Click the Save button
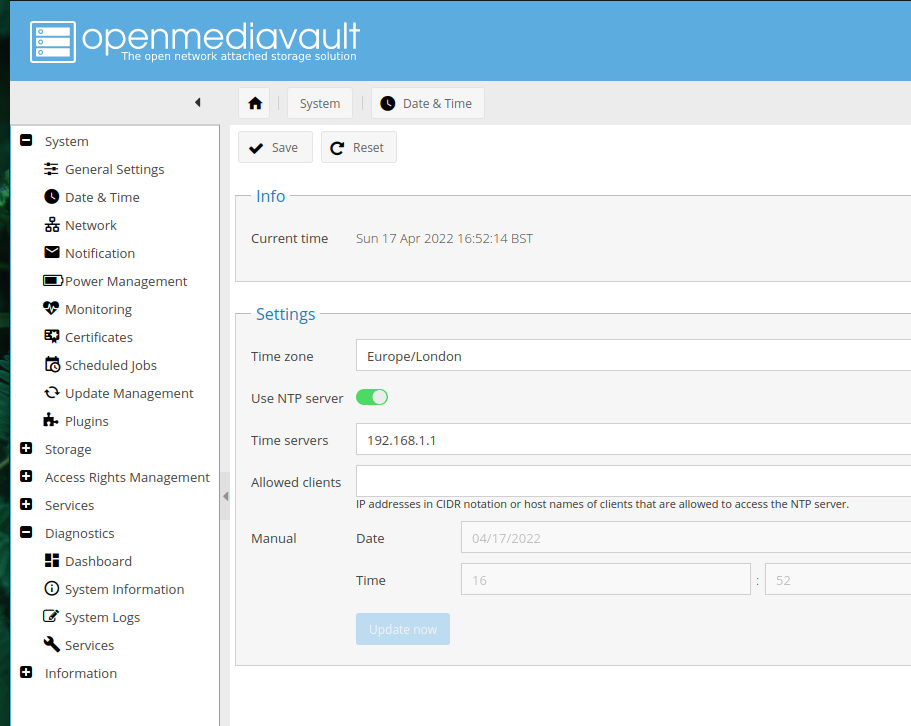 275,147
